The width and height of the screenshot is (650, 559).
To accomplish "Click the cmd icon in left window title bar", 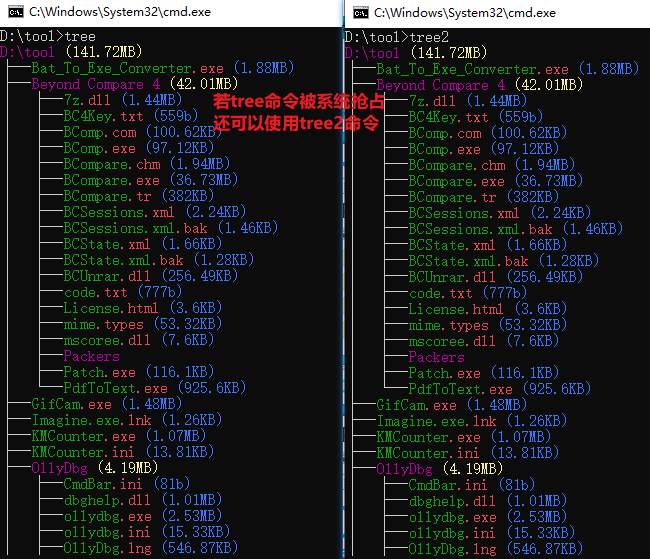I will [13, 13].
